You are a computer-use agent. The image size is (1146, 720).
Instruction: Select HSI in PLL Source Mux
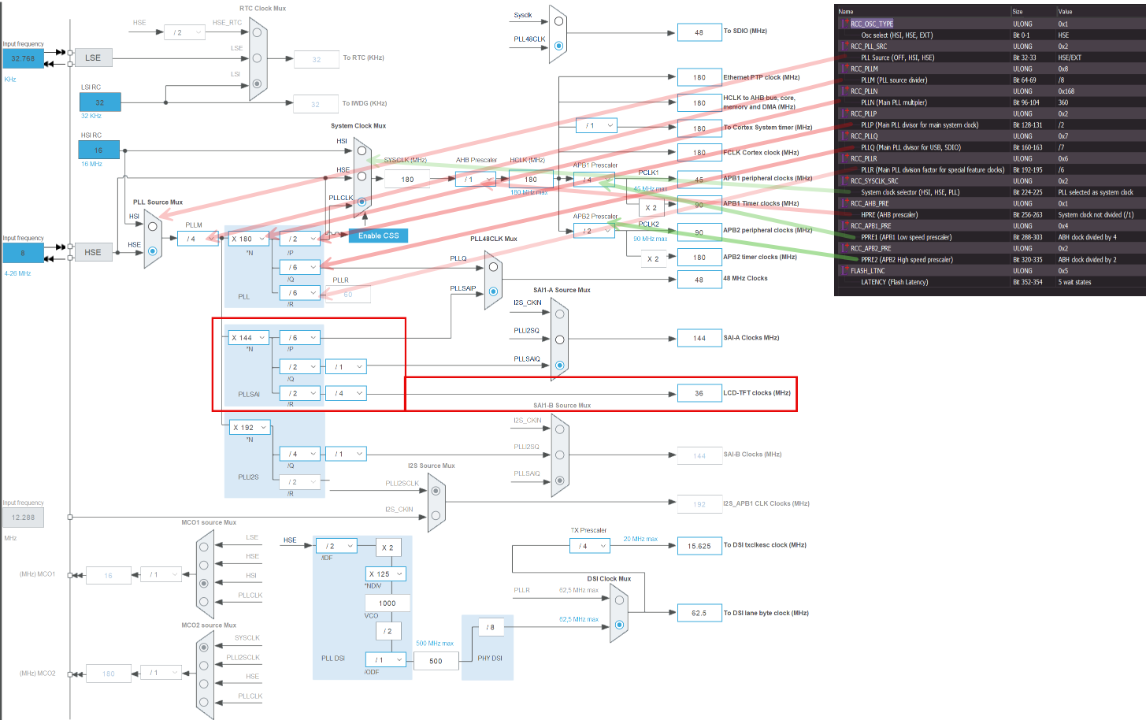pos(152,227)
